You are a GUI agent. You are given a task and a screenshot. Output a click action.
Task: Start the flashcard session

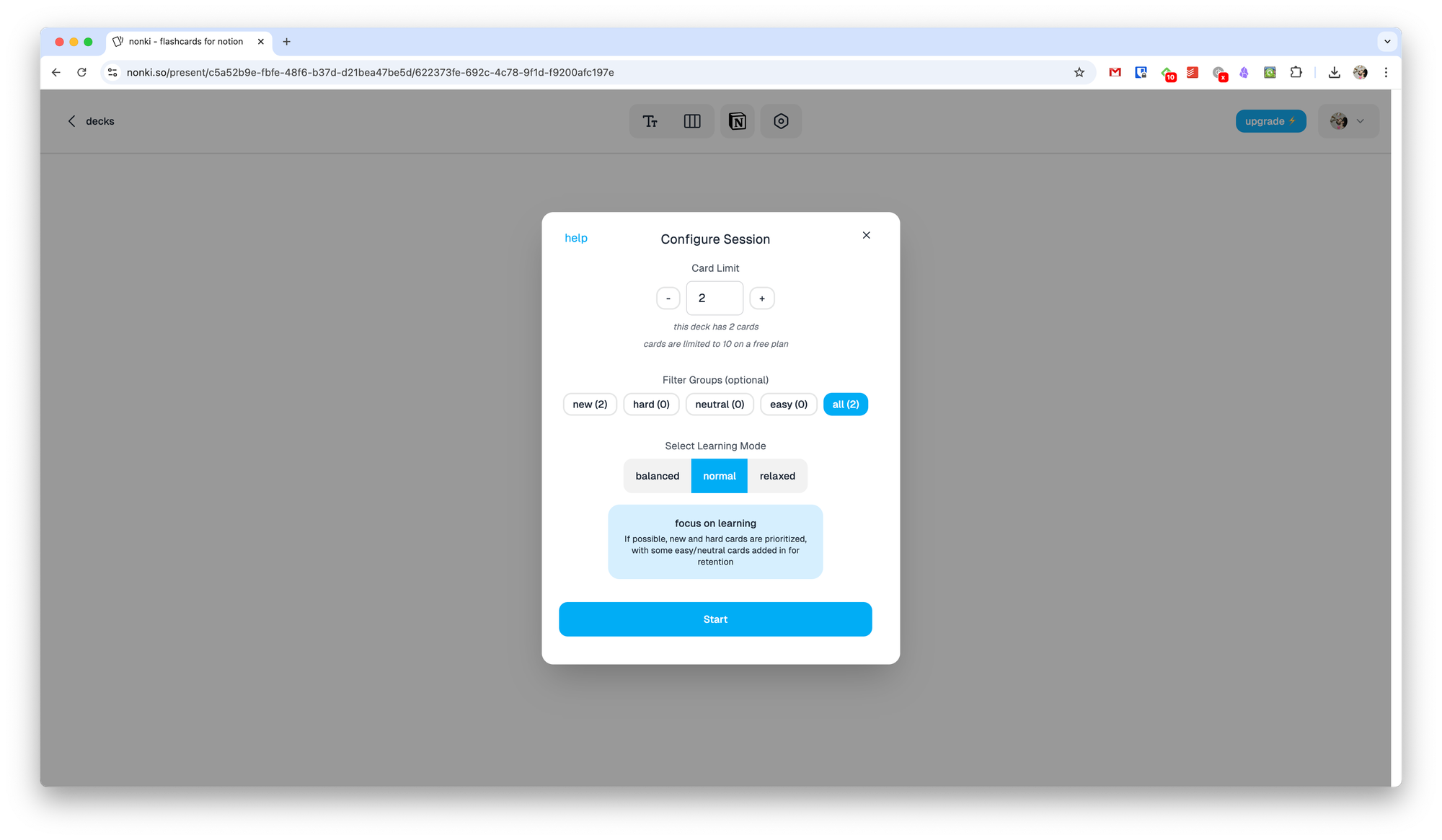click(x=715, y=619)
